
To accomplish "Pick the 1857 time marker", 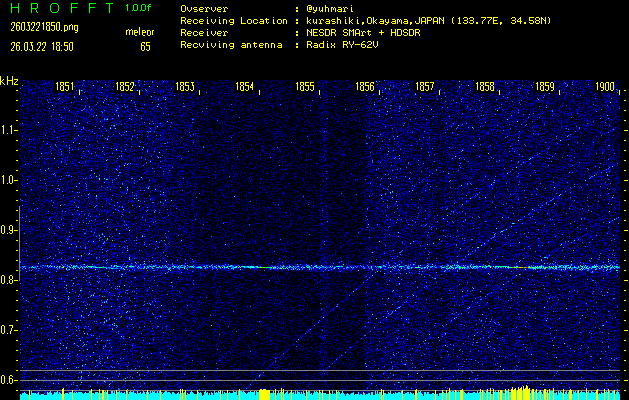I will coord(425,88).
